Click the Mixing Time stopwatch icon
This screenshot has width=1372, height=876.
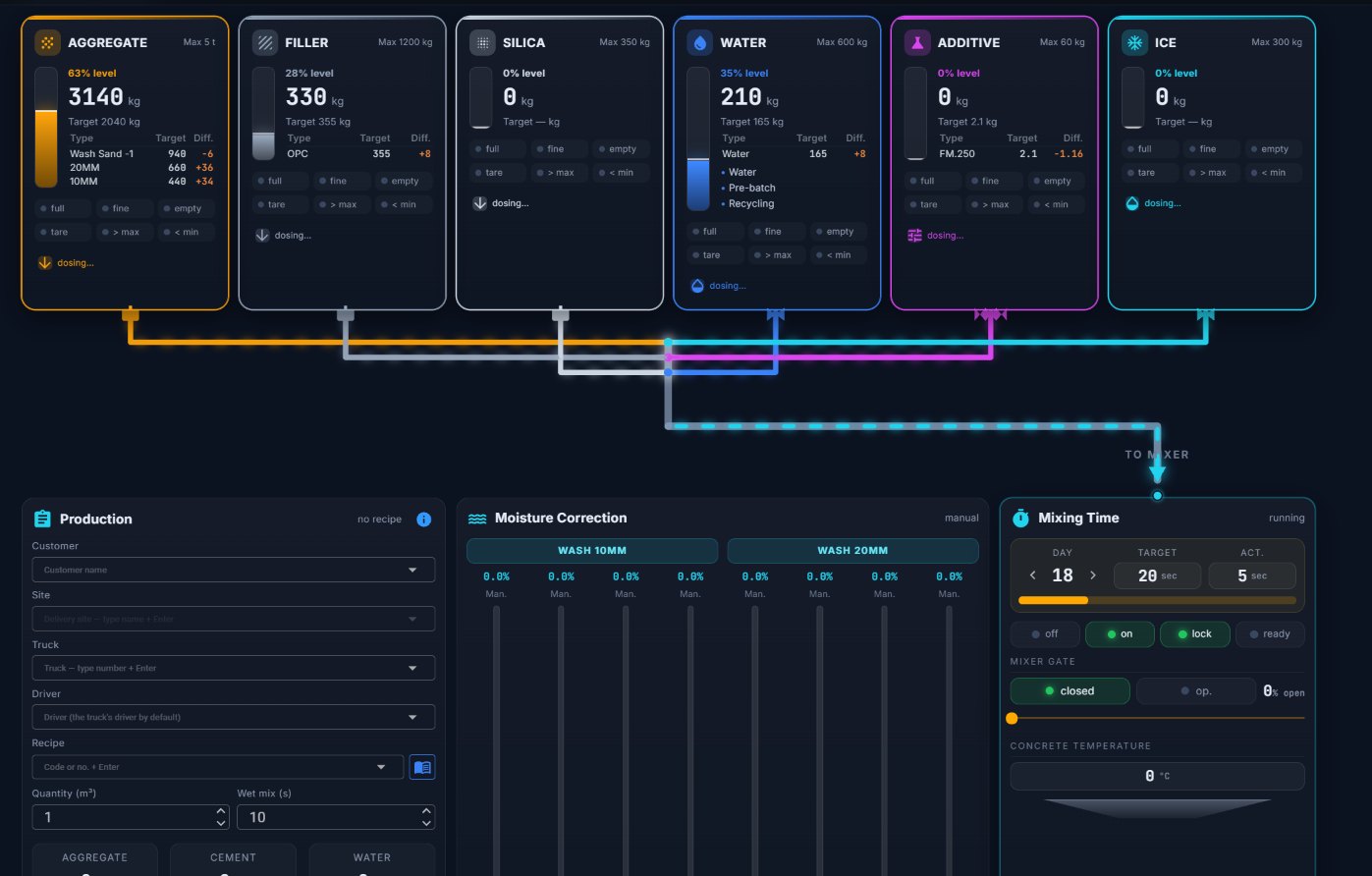[x=1020, y=518]
